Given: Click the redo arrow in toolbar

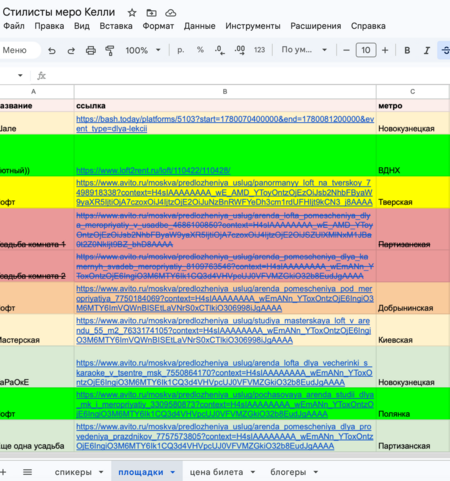Looking at the screenshot, I should [71, 50].
